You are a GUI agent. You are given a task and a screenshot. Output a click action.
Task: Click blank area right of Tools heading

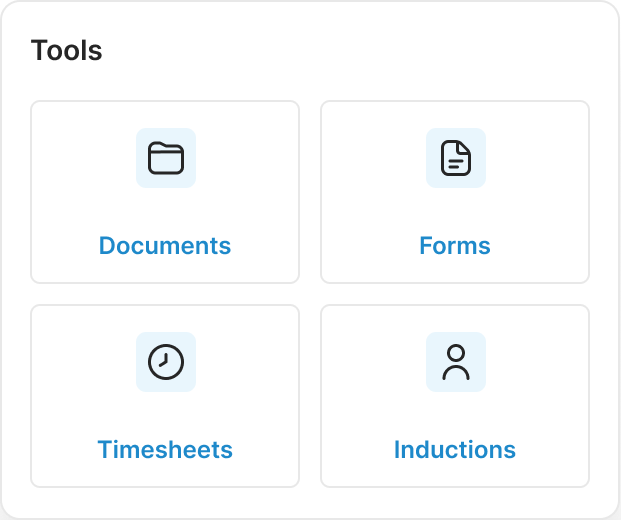[350, 51]
